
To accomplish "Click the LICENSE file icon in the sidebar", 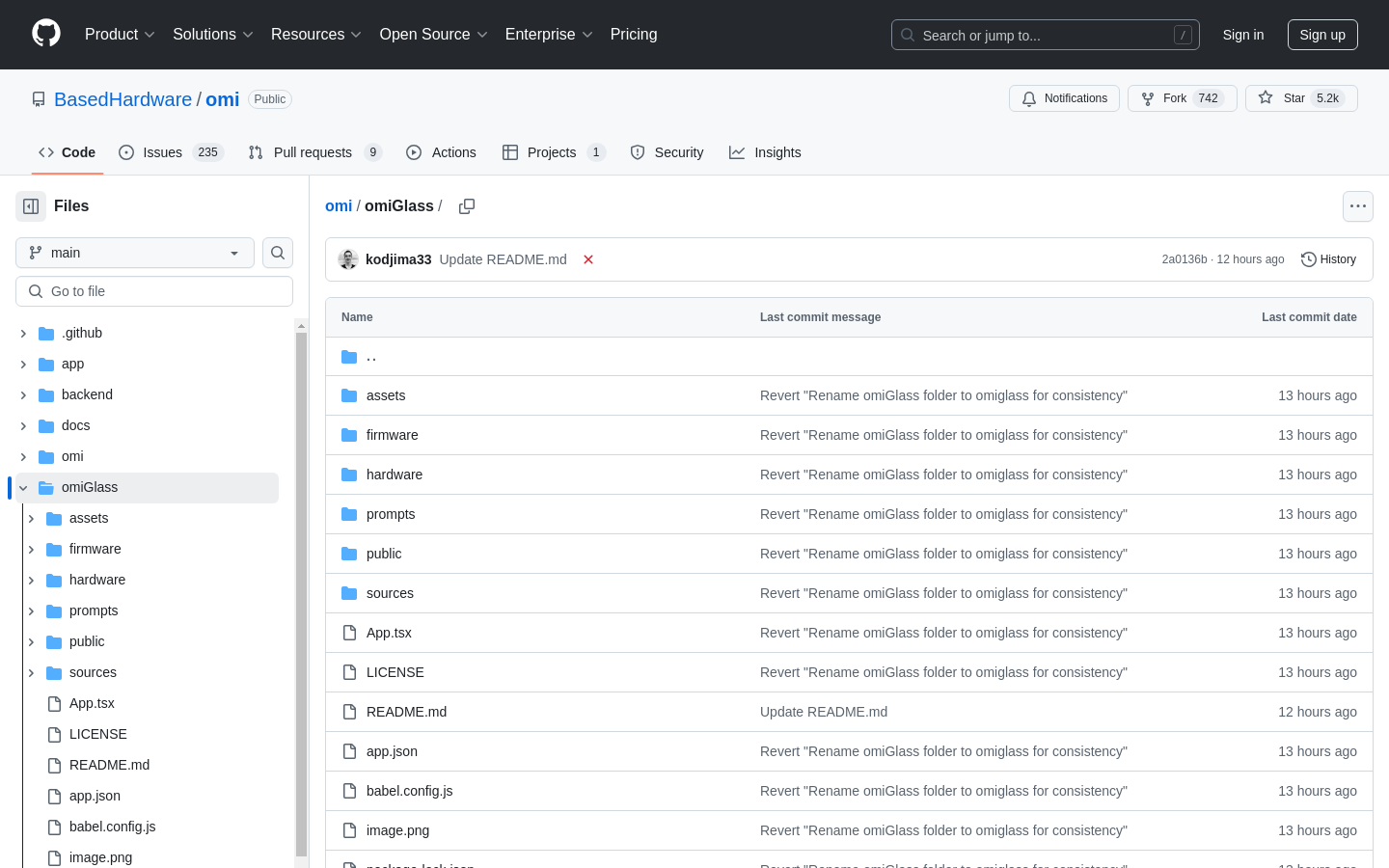I will [54, 734].
